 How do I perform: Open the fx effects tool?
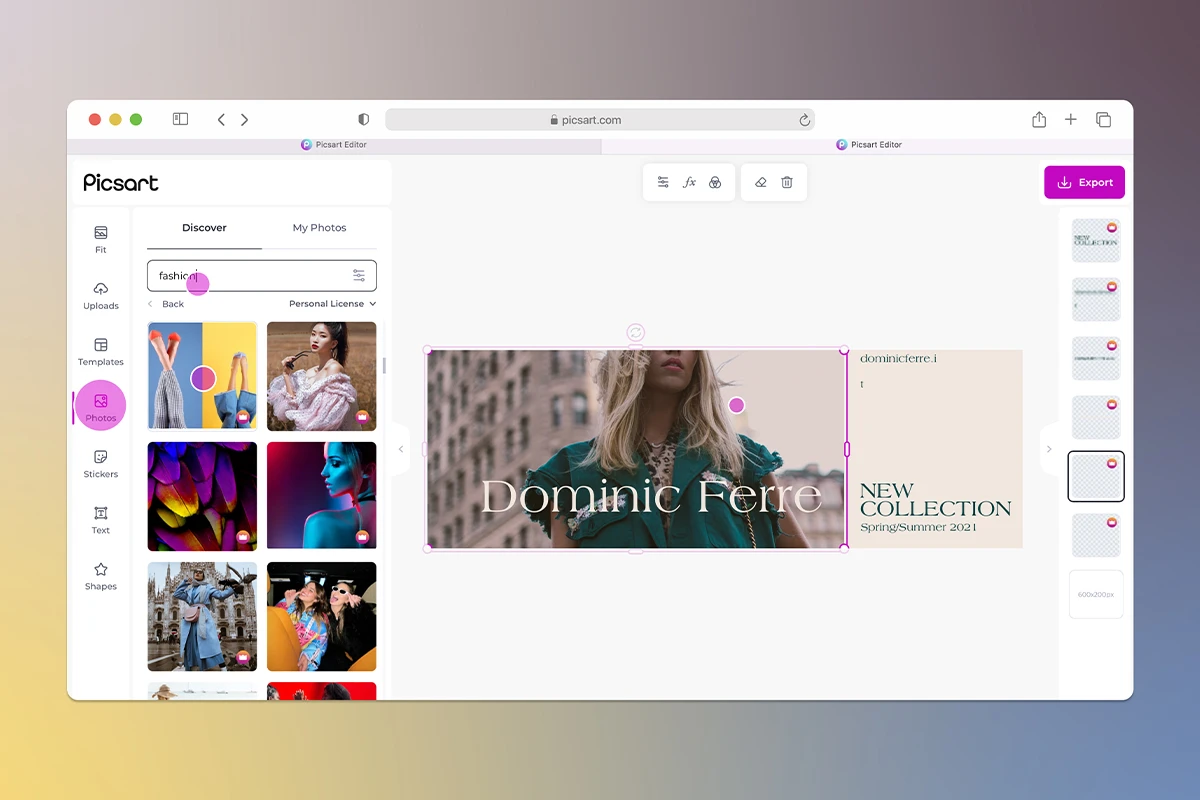click(689, 182)
